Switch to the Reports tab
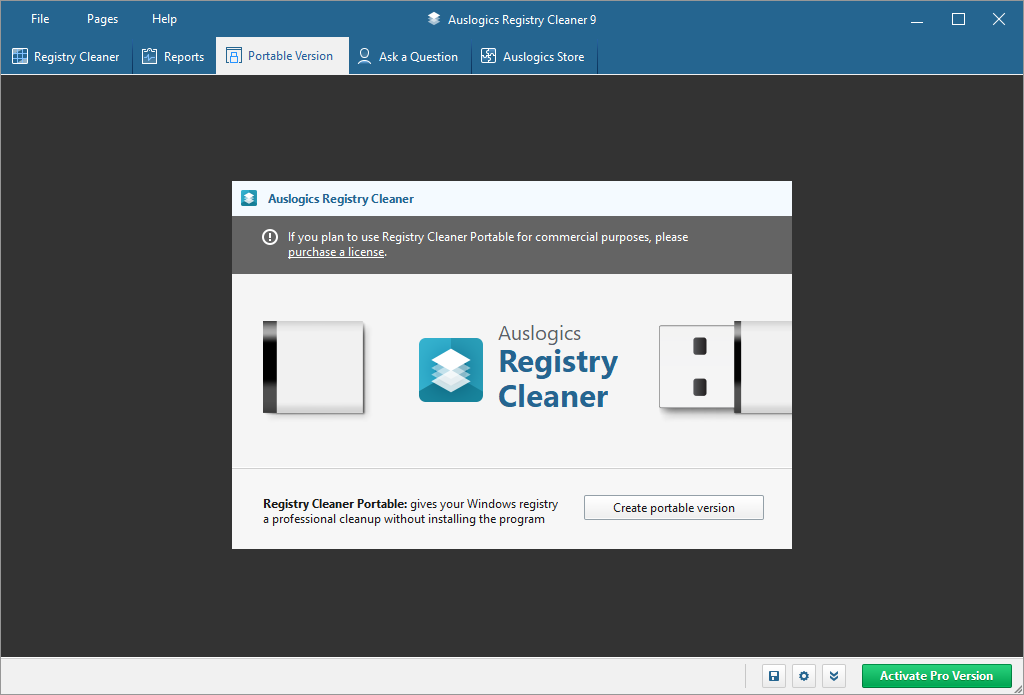The image size is (1024, 695). 174,57
